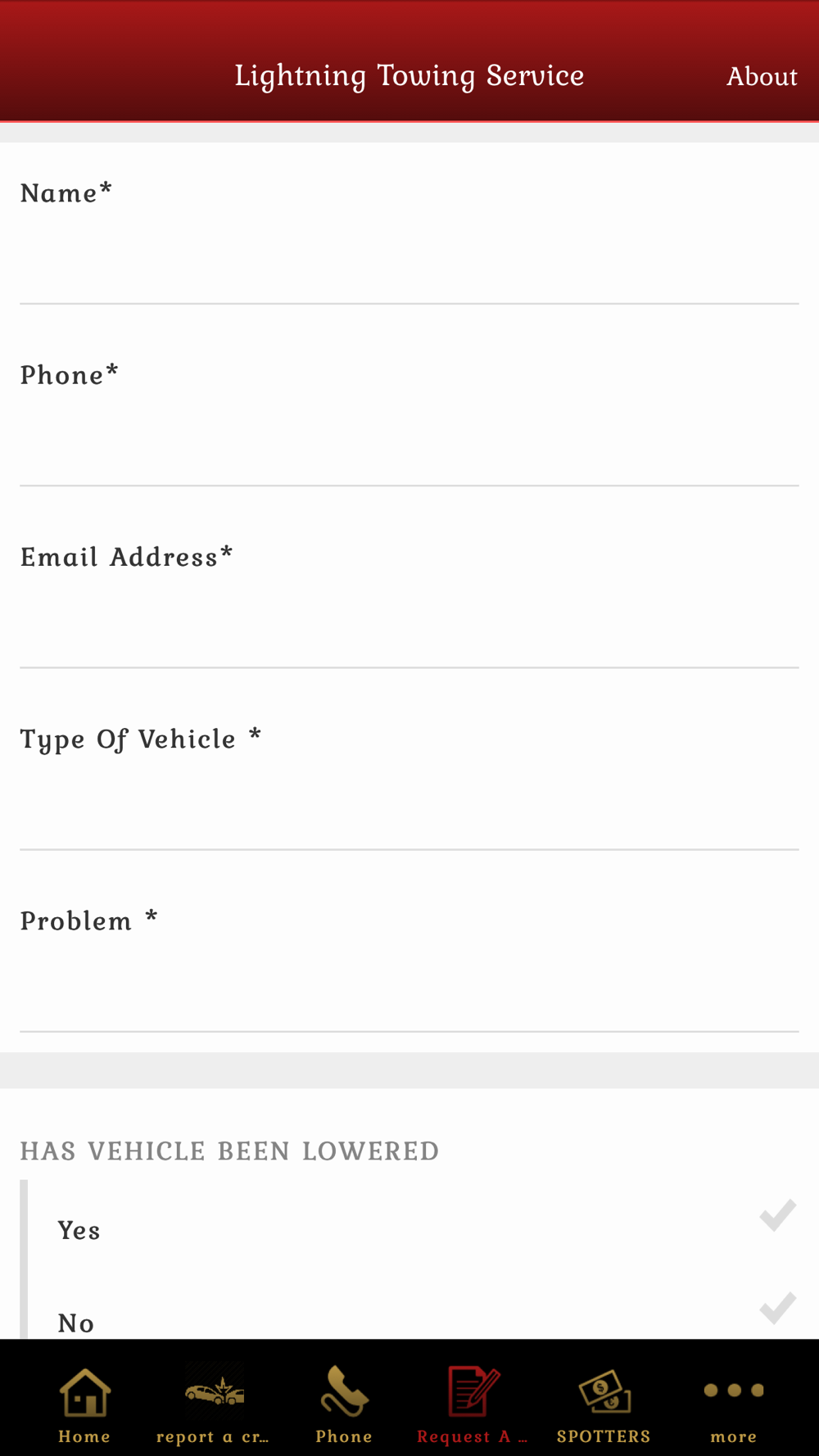Viewport: 819px width, 1456px height.
Task: Tap the Phone handset icon
Action: click(344, 1390)
